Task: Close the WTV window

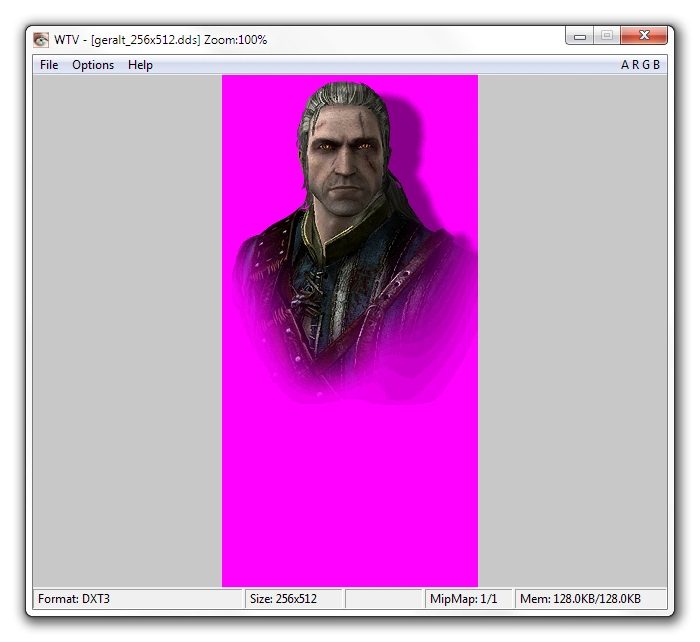Action: pyautogui.click(x=644, y=36)
